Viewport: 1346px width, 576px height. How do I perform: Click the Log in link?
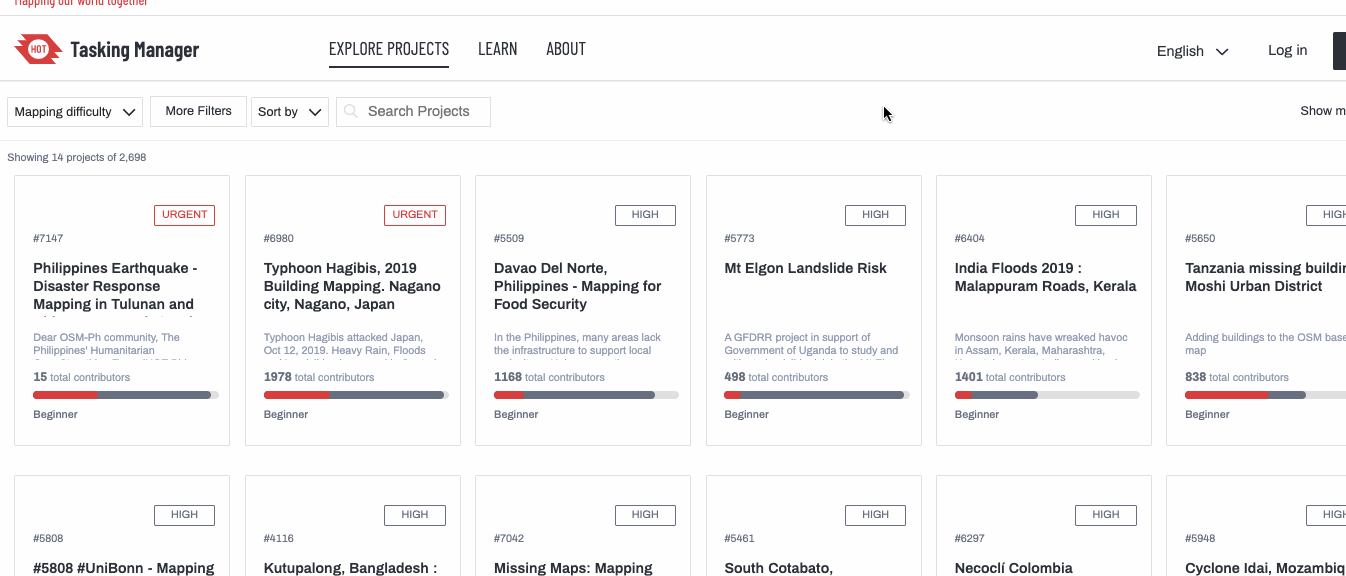click(x=1287, y=50)
